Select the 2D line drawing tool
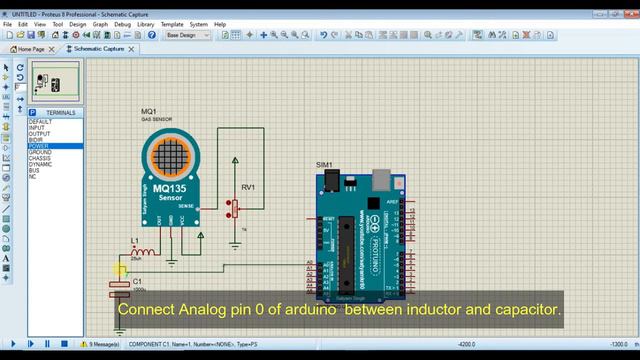This screenshot has height=360, width=640. (x=6, y=209)
